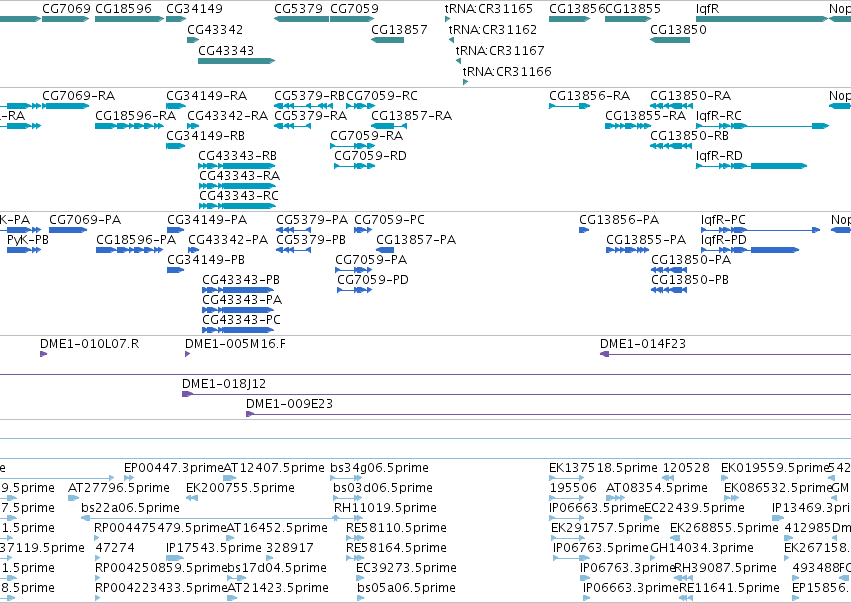This screenshot has width=851, height=603.
Task: Click the CG13850 gene label
Action: pos(678,29)
